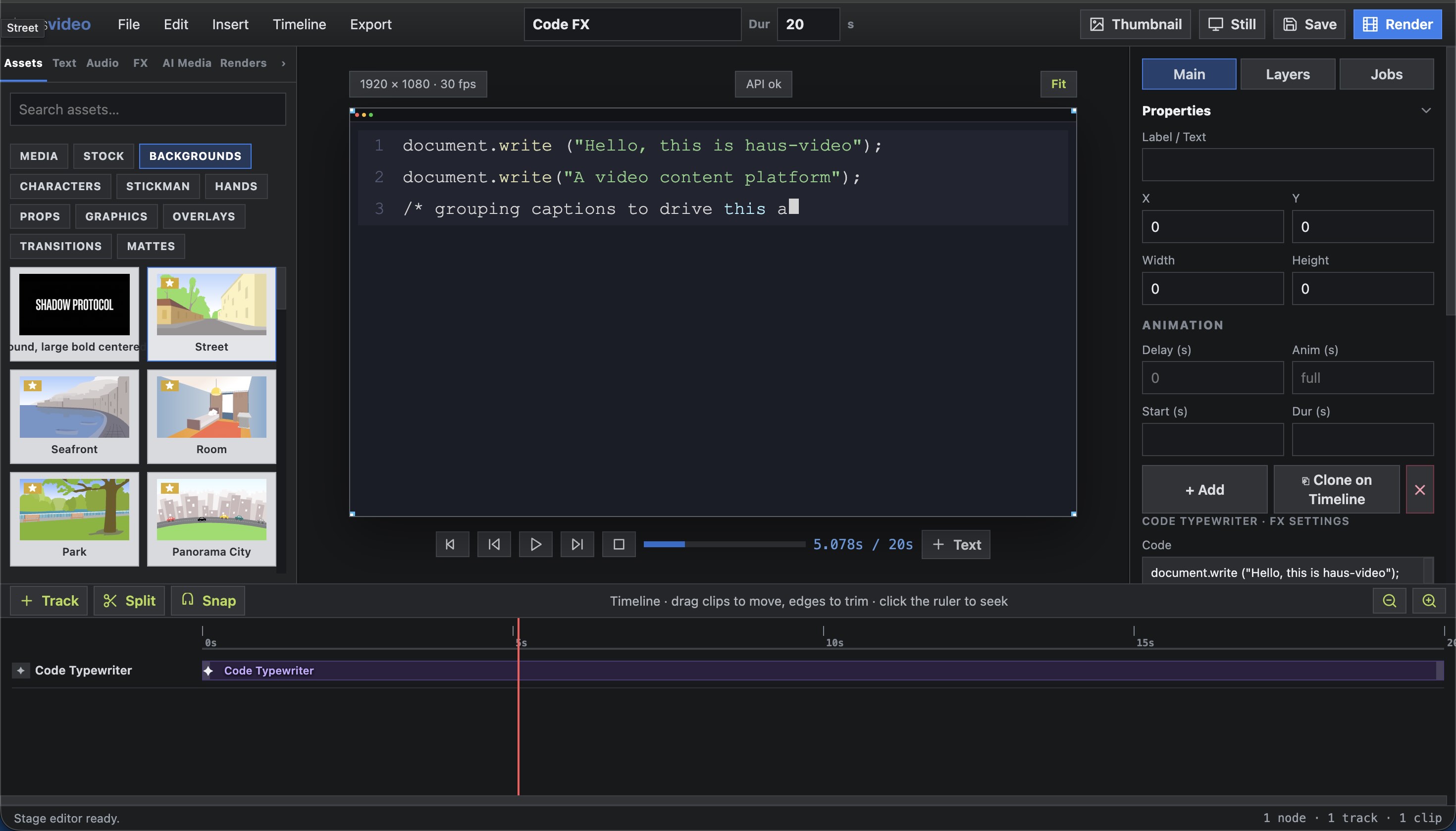Open the Renders tab
The width and height of the screenshot is (1456, 831).
pyautogui.click(x=243, y=63)
